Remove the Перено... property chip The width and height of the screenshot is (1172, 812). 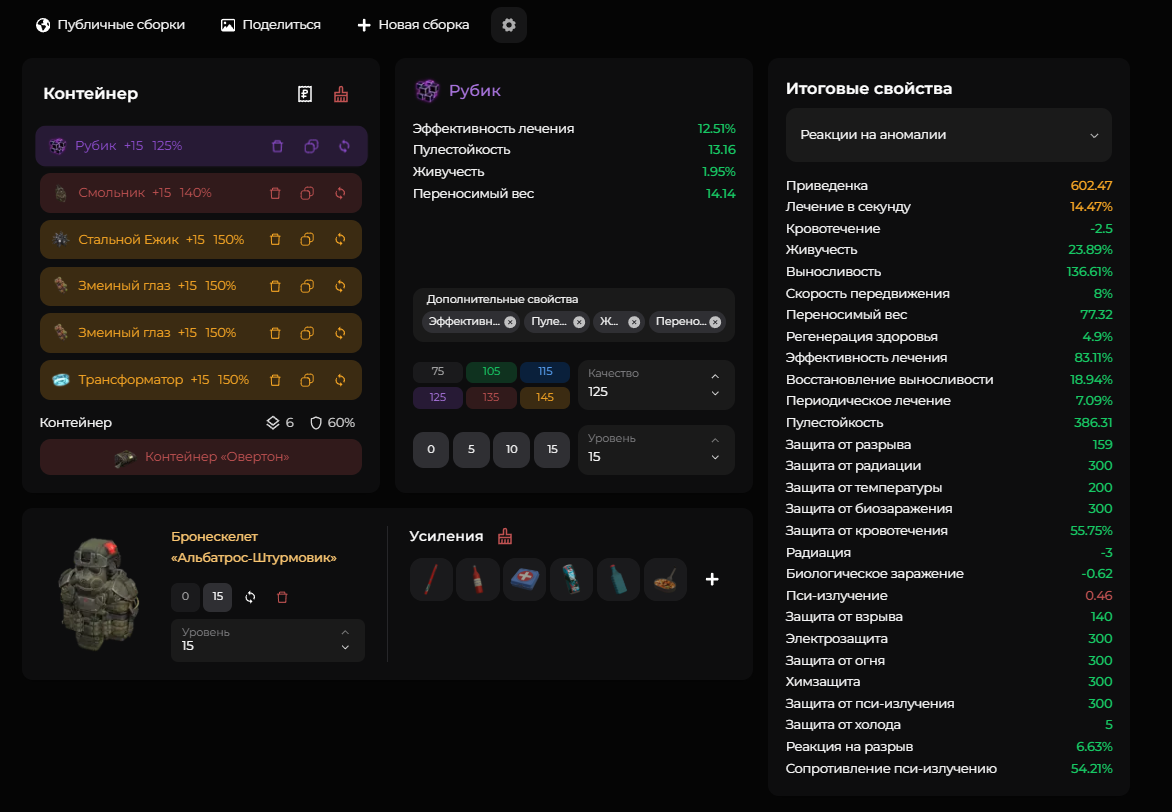click(715, 322)
